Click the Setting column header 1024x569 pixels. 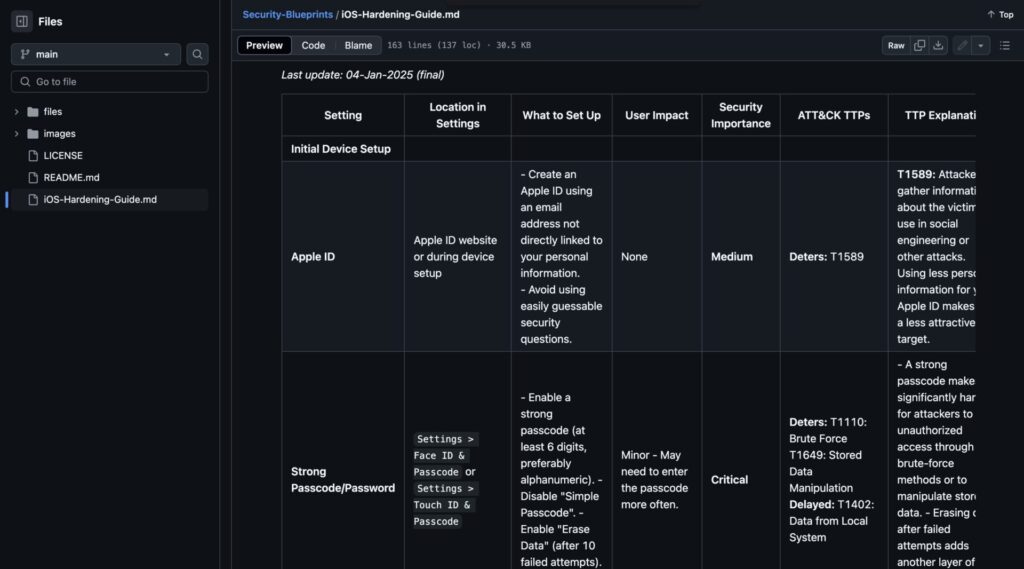click(343, 115)
